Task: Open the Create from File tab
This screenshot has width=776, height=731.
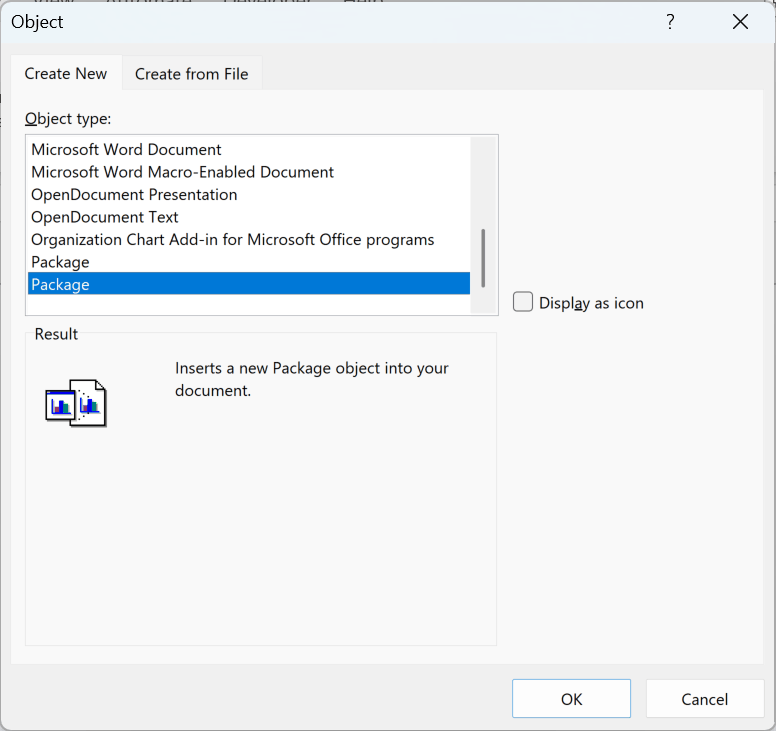Action: (192, 74)
